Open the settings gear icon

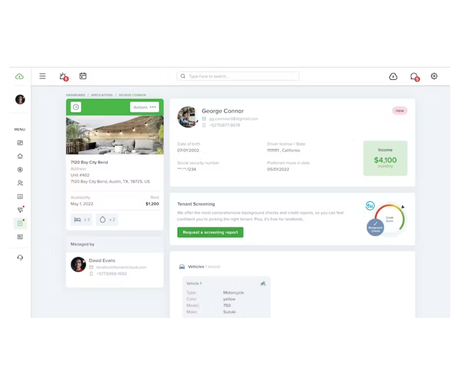[434, 76]
